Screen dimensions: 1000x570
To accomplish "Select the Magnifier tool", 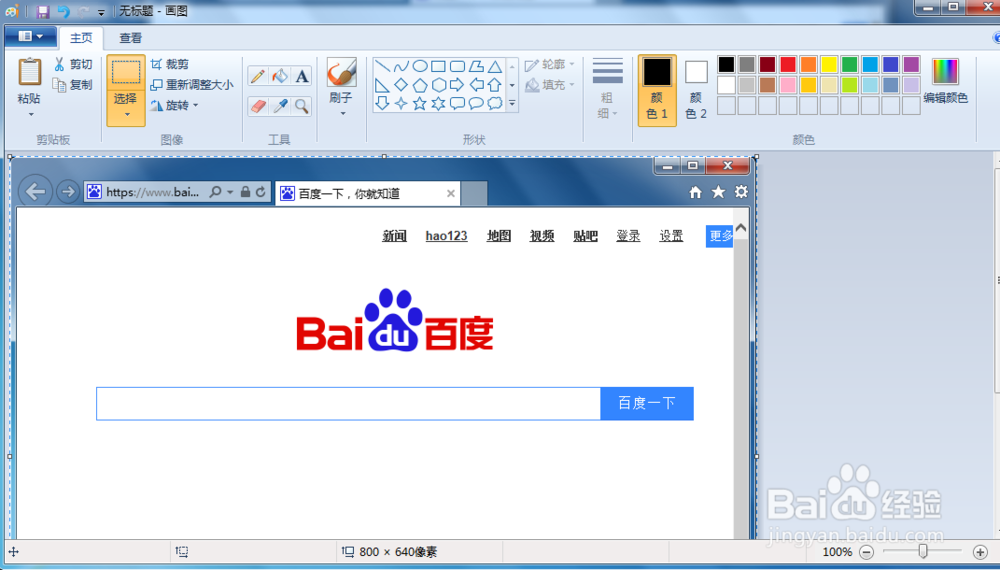I will [x=302, y=106].
